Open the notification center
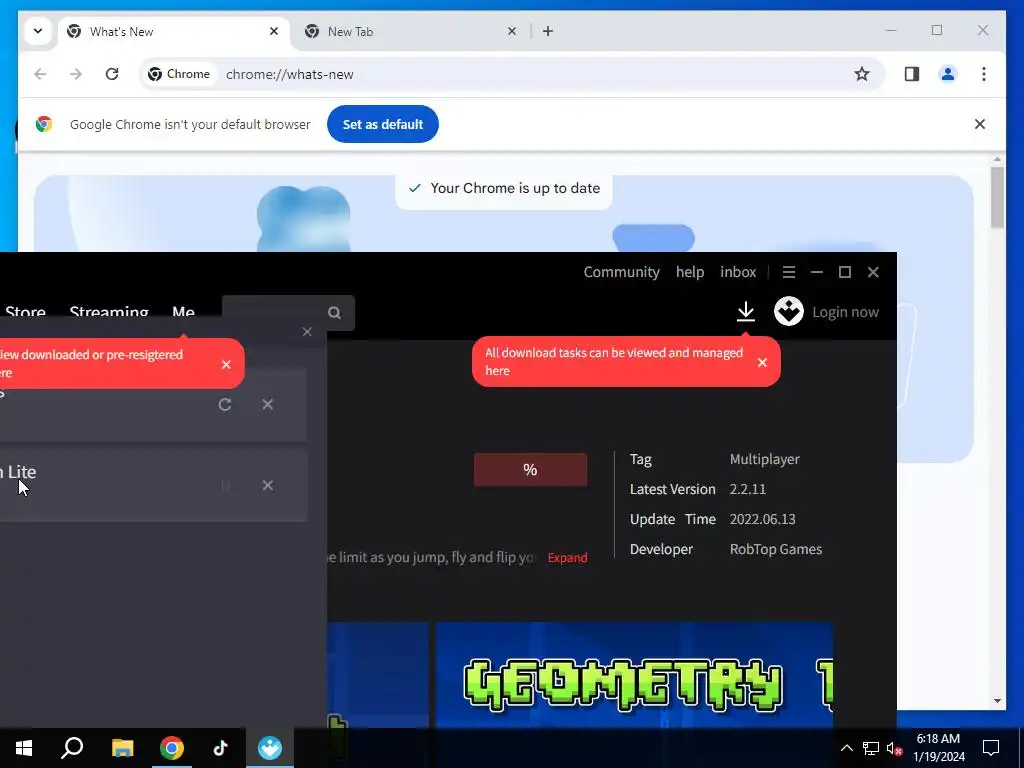This screenshot has height=768, width=1024. (x=991, y=748)
